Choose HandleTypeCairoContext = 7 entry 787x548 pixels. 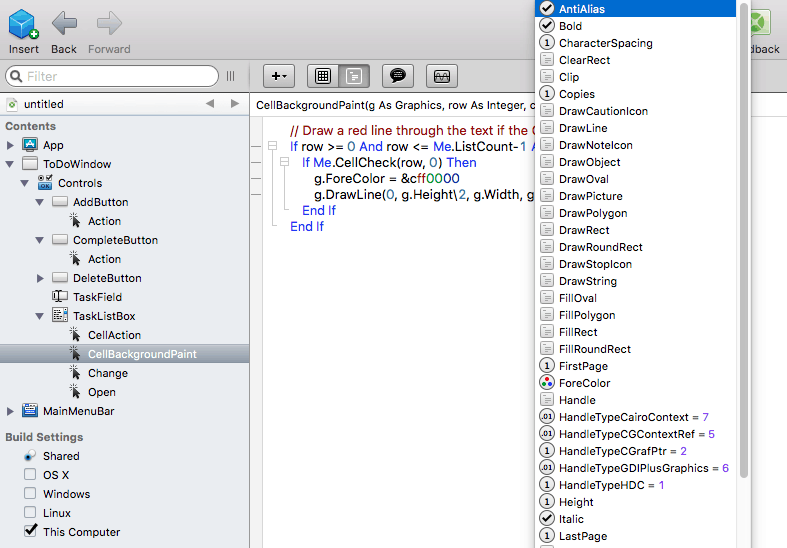click(x=635, y=417)
